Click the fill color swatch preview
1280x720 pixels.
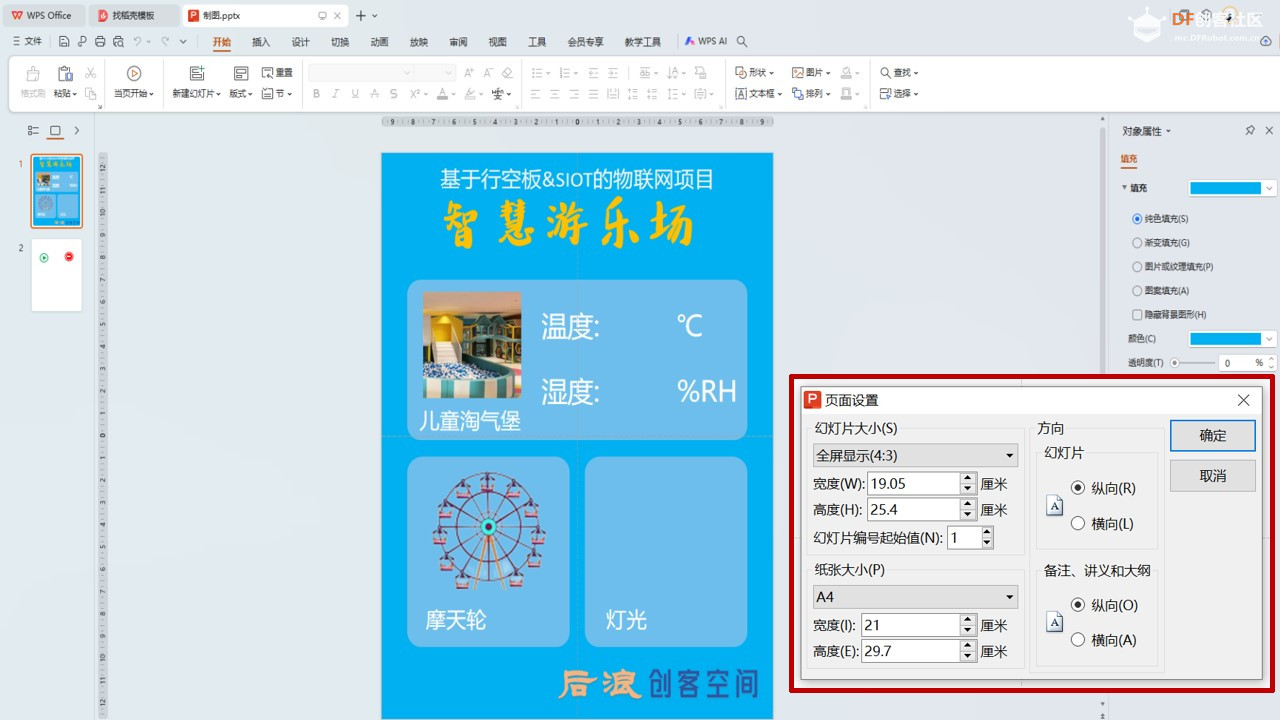pyautogui.click(x=1225, y=188)
